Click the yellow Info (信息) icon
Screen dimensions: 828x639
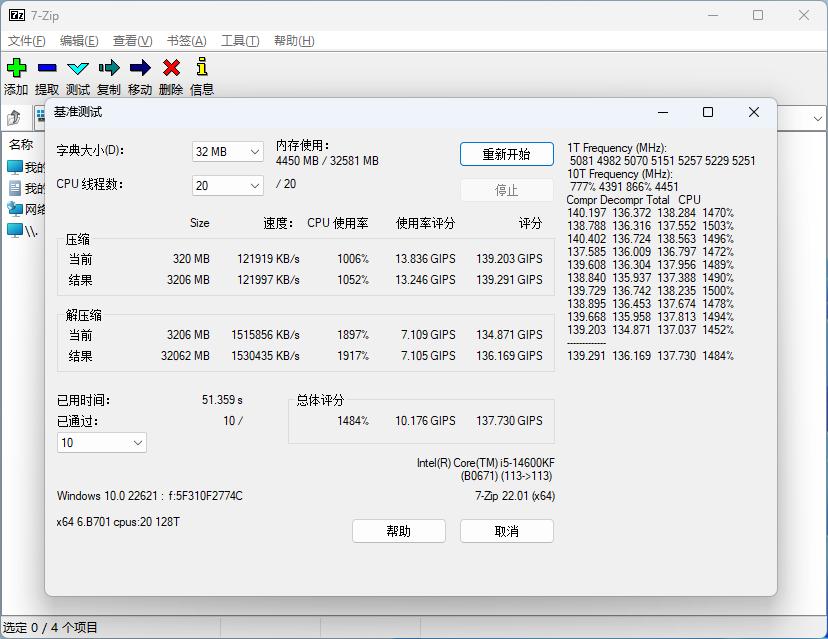202,67
